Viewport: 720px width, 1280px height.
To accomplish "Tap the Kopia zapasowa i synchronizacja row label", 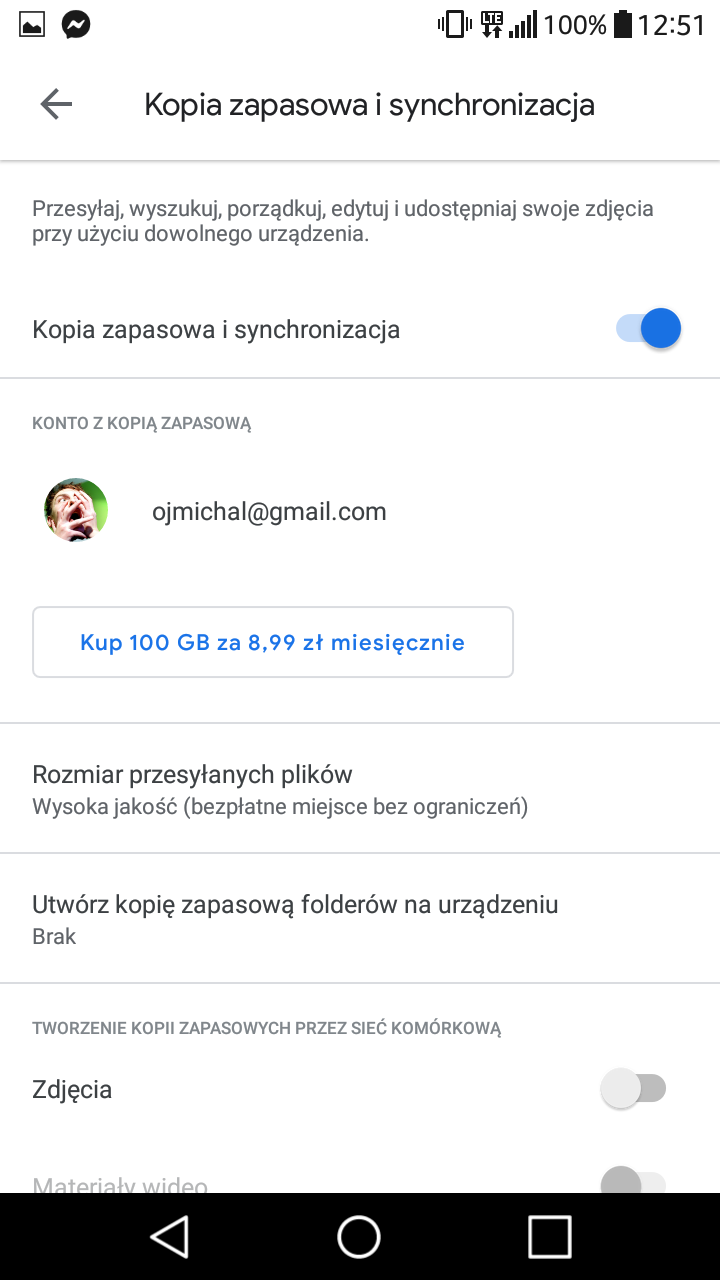I will tap(216, 329).
